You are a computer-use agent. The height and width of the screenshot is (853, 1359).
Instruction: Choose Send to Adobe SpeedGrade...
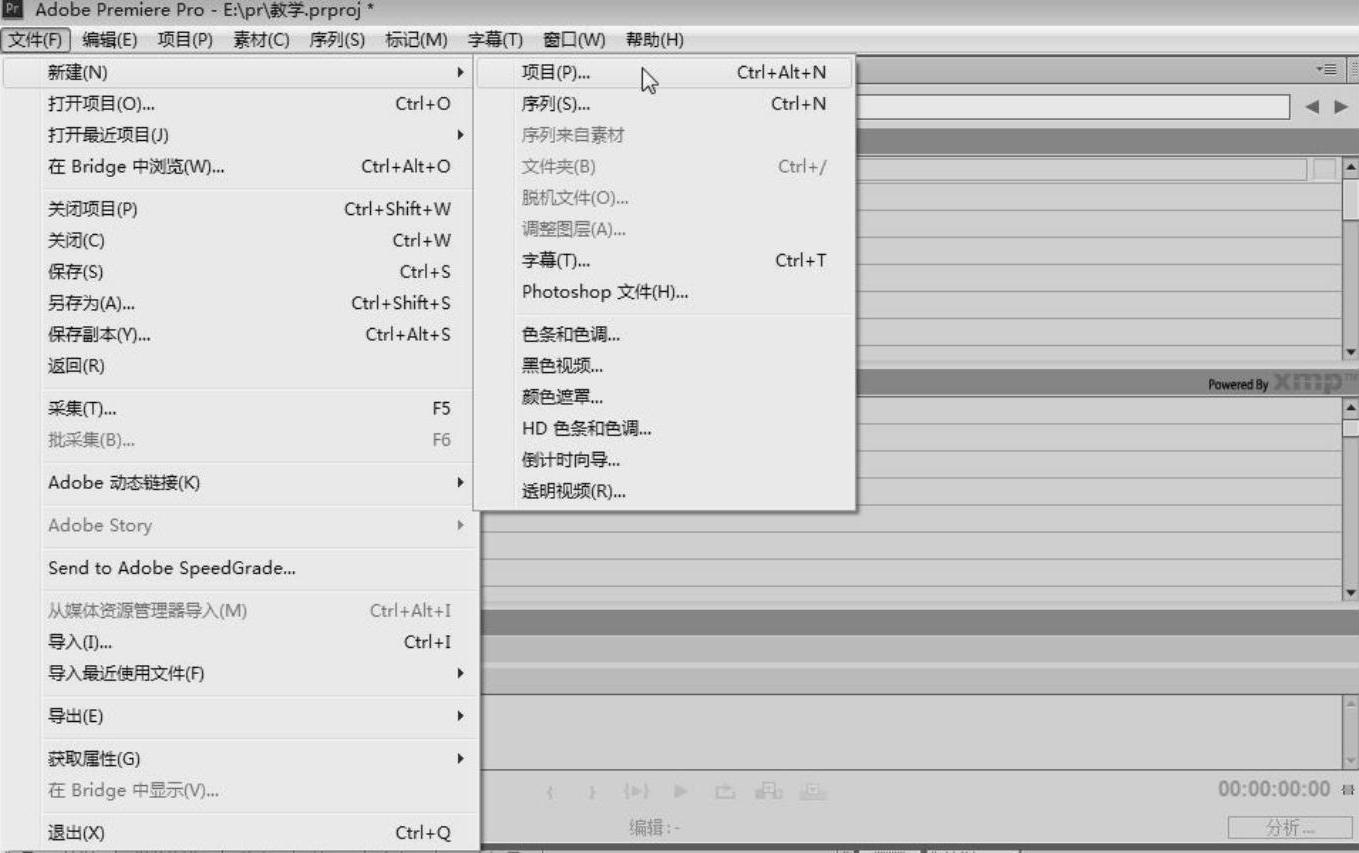point(240,569)
